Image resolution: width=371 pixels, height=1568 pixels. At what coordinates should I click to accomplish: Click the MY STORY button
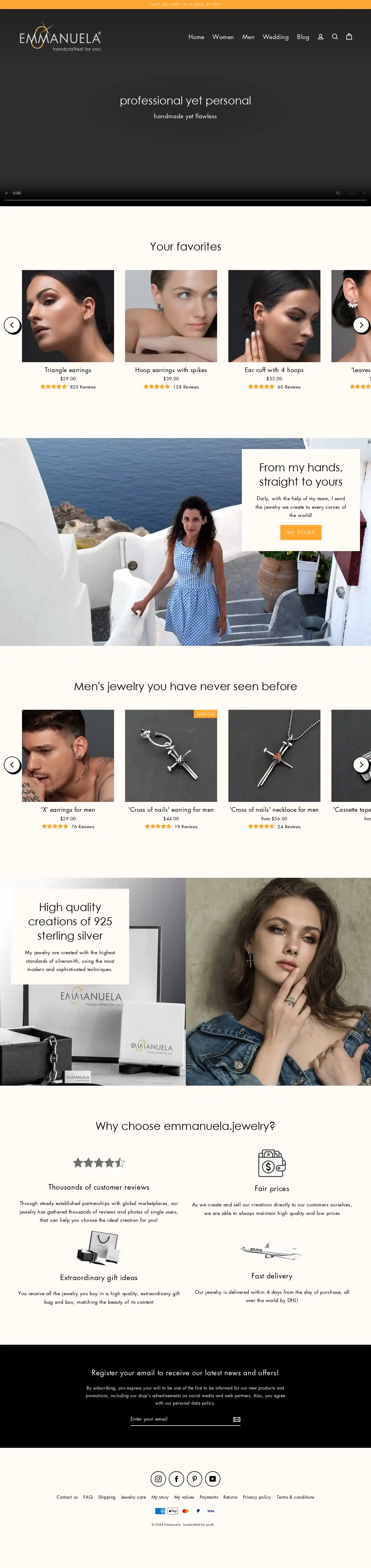(x=301, y=533)
